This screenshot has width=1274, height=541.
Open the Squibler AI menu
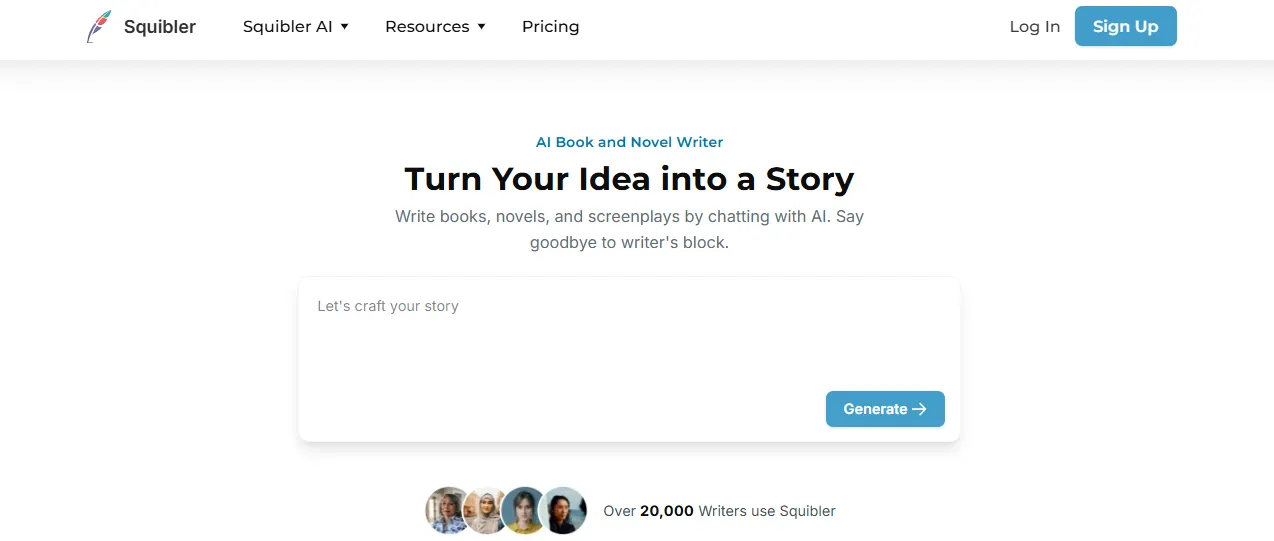click(x=288, y=27)
